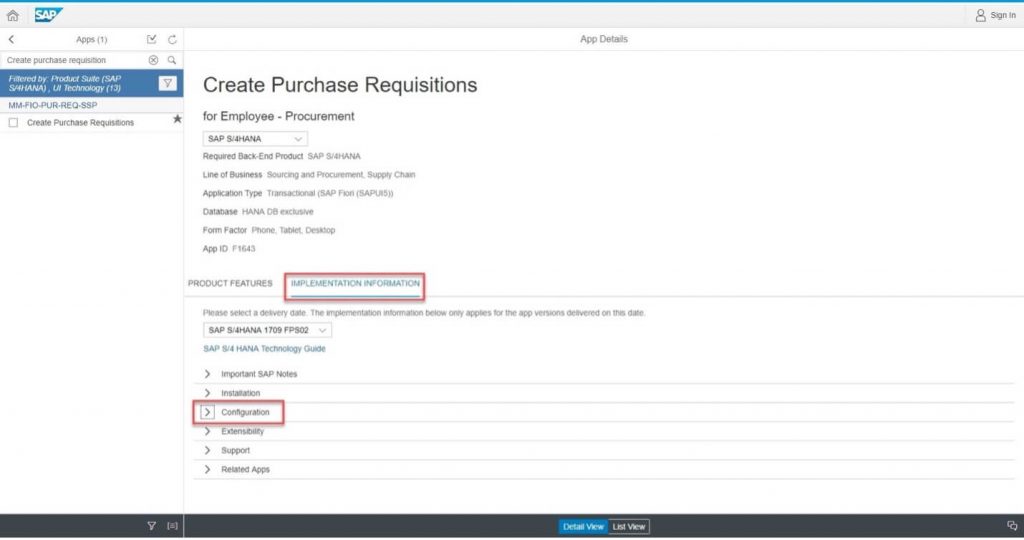Open the SAP S/4HANA 1709 FPS02 dropdown
The height and width of the screenshot is (540, 1024).
[267, 330]
